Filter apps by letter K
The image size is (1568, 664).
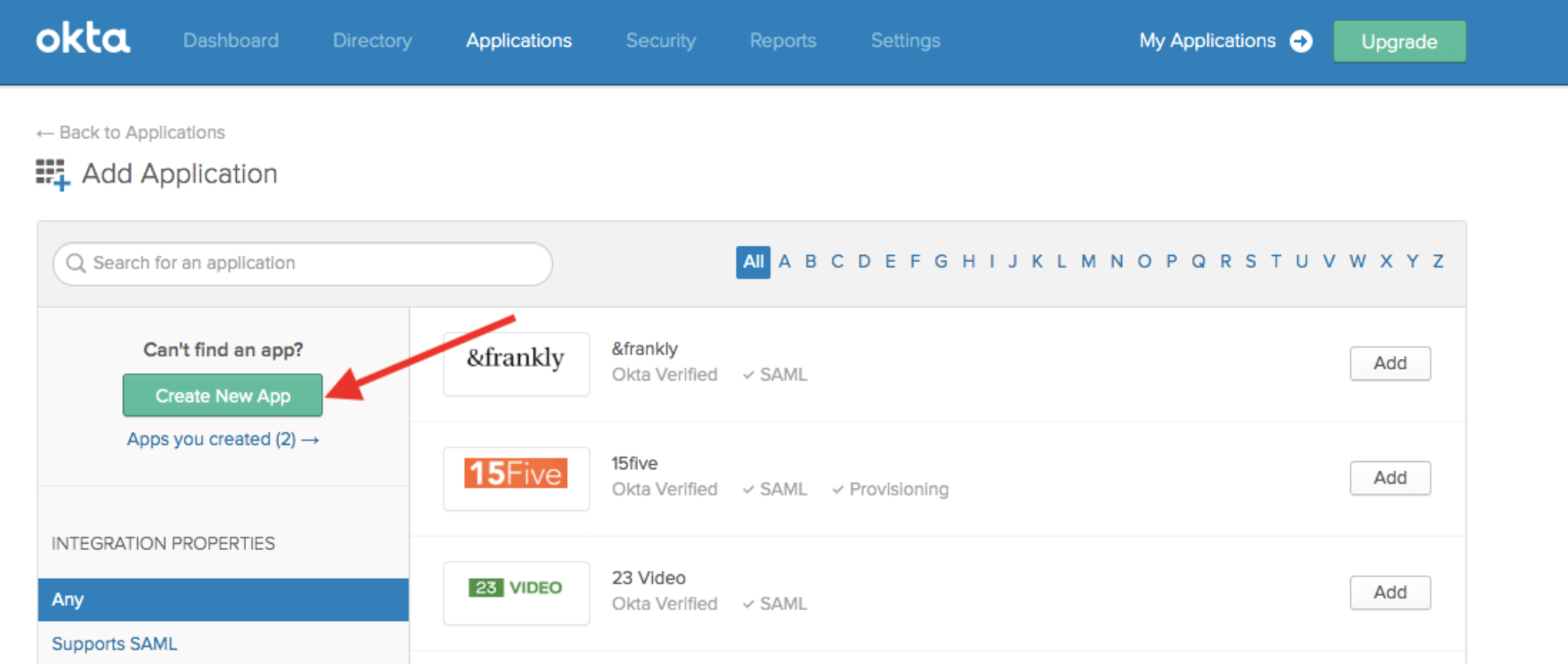[1037, 262]
